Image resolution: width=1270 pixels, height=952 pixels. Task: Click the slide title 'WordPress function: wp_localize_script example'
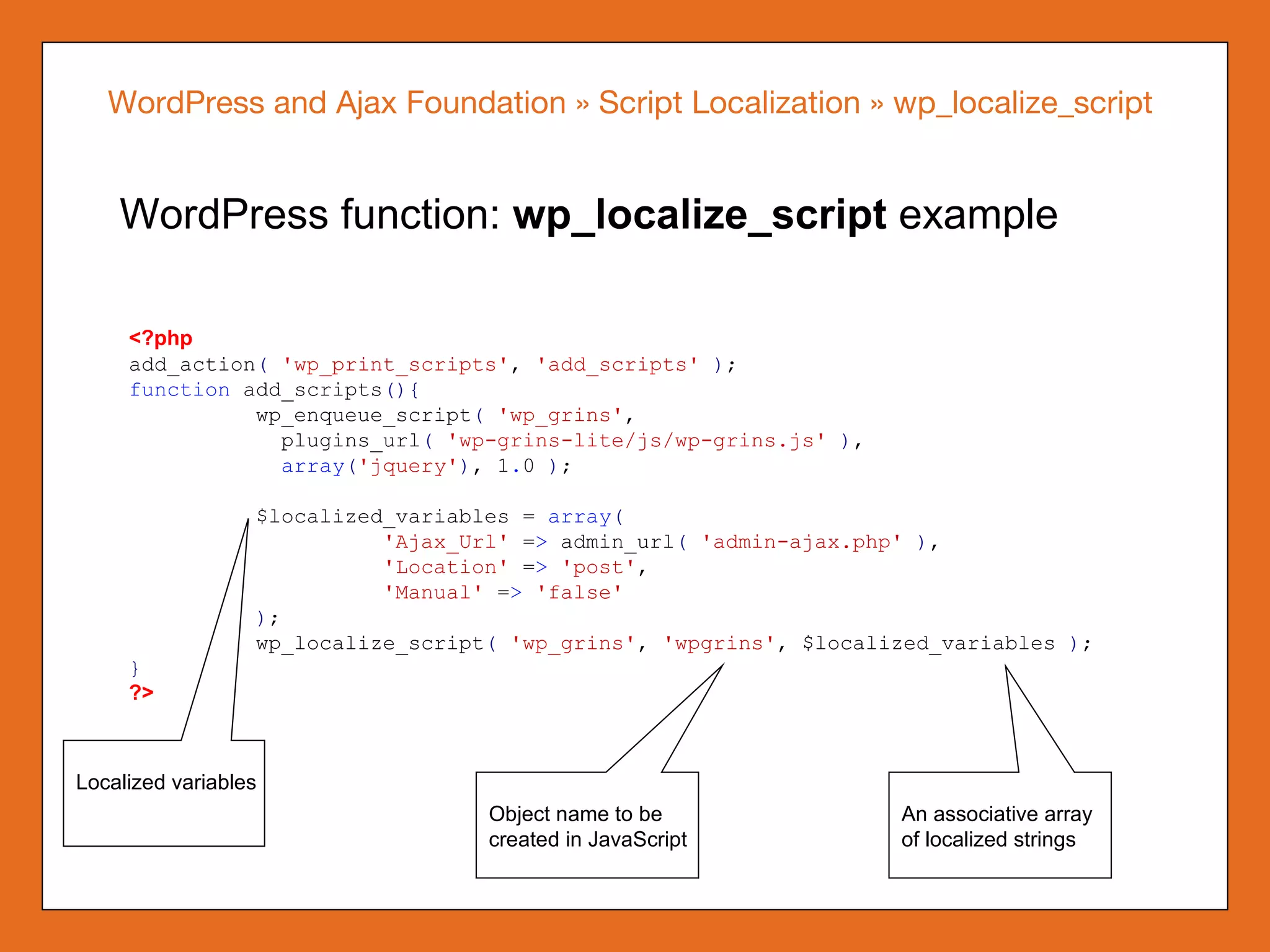pyautogui.click(x=588, y=214)
